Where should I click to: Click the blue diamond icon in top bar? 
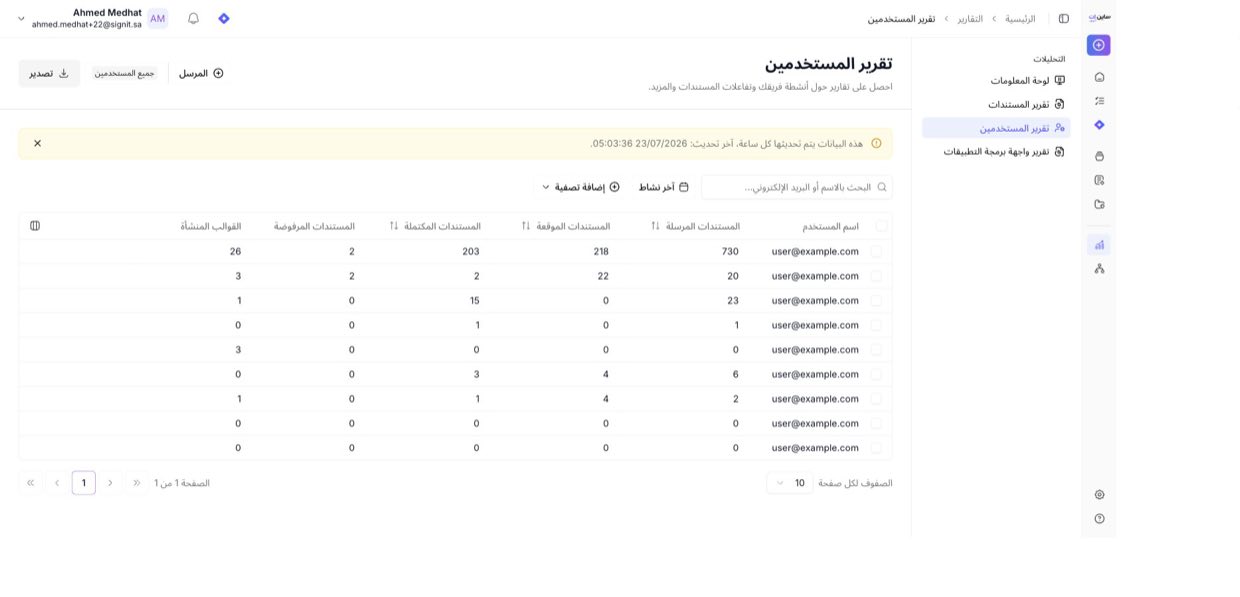click(x=224, y=19)
